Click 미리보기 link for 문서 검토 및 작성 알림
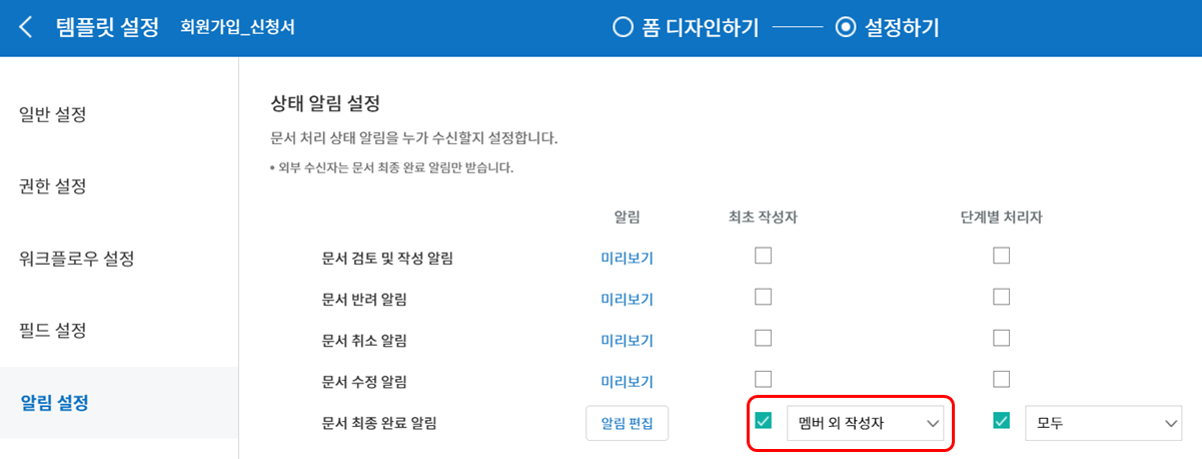Screen dimensions: 1202x459 (x=626, y=258)
